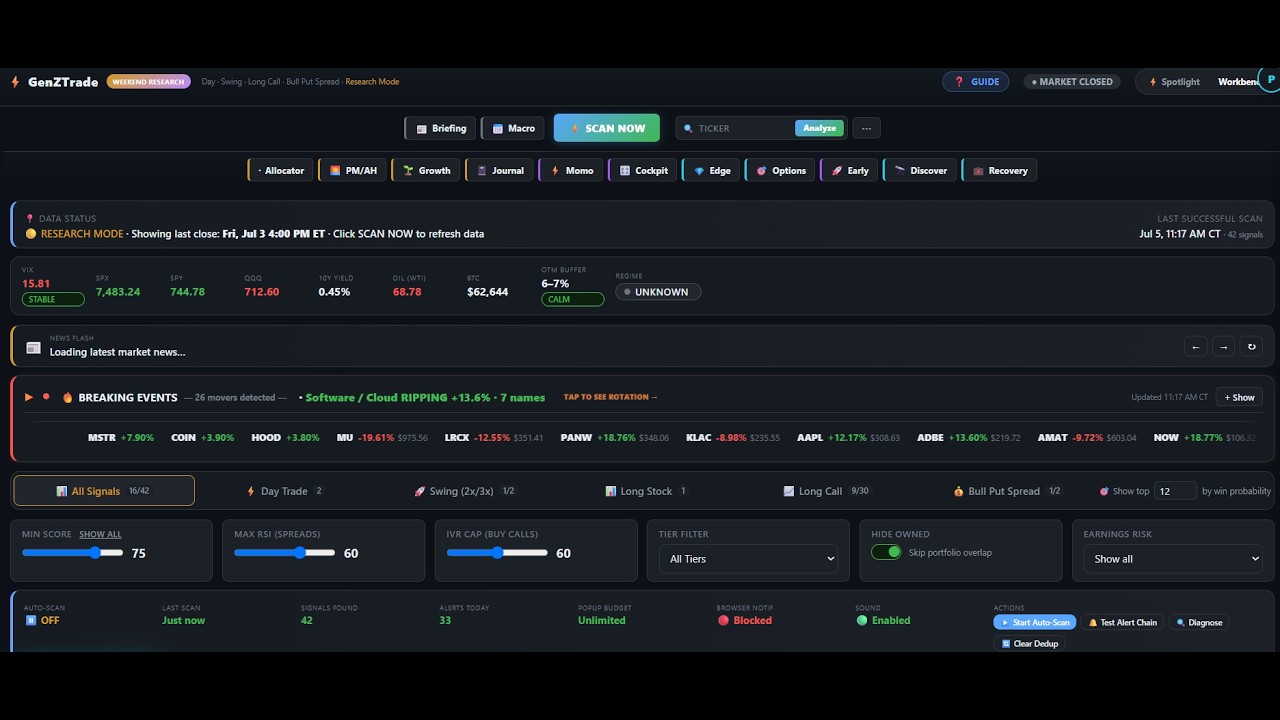1280x720 pixels.
Task: Click the GenZTrade lightning logo
Action: click(x=15, y=82)
